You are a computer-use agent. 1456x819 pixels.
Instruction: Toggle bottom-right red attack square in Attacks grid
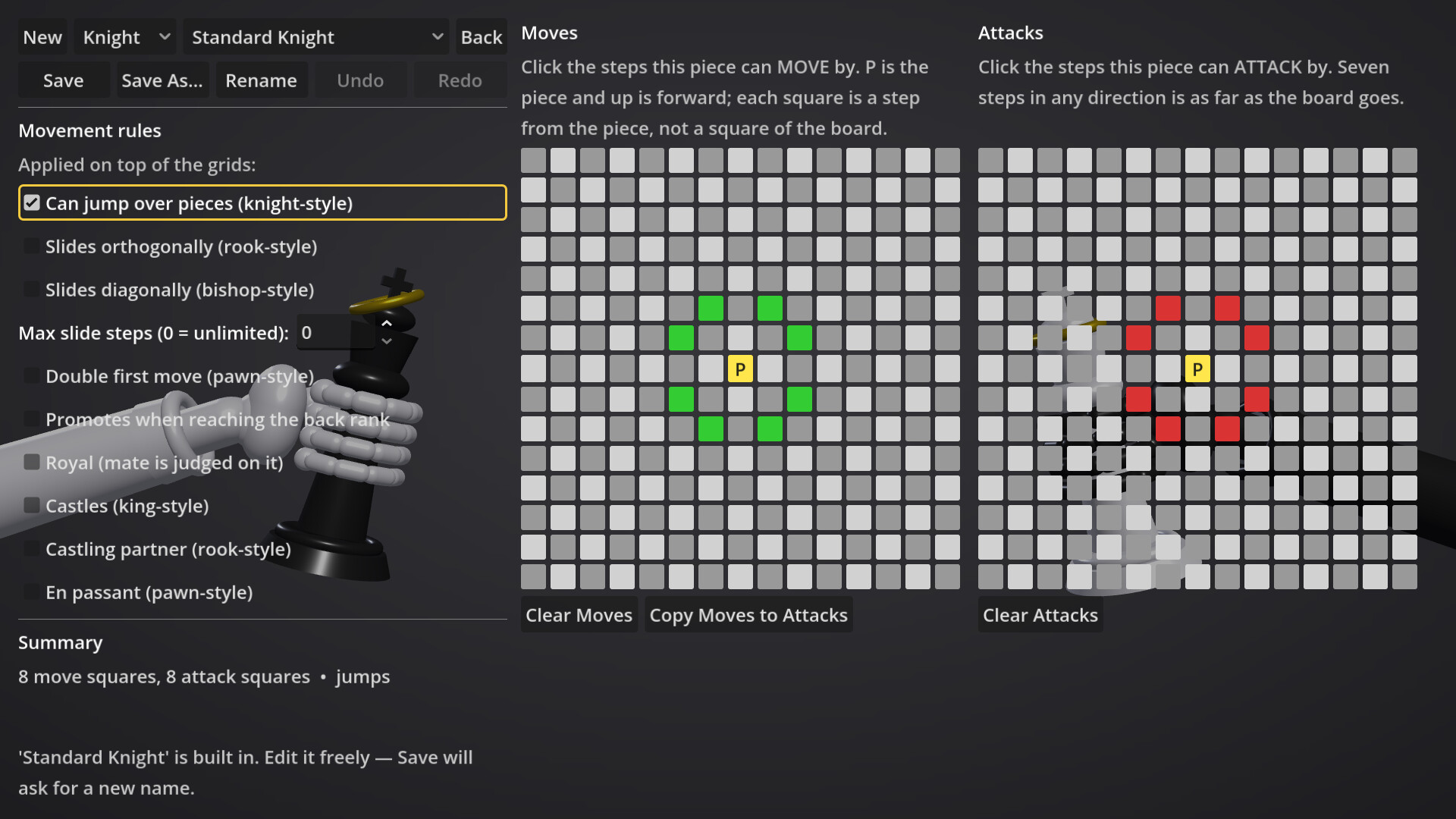tap(1227, 428)
